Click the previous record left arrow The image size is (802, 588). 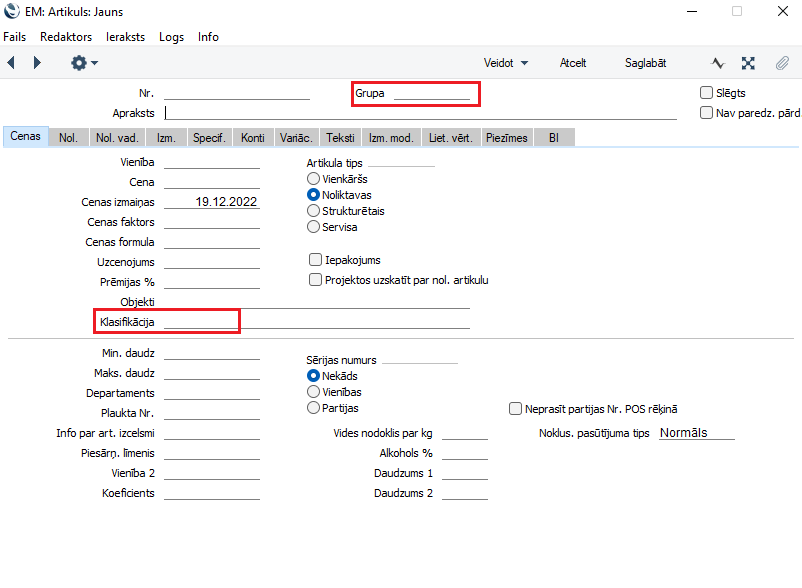(11, 63)
